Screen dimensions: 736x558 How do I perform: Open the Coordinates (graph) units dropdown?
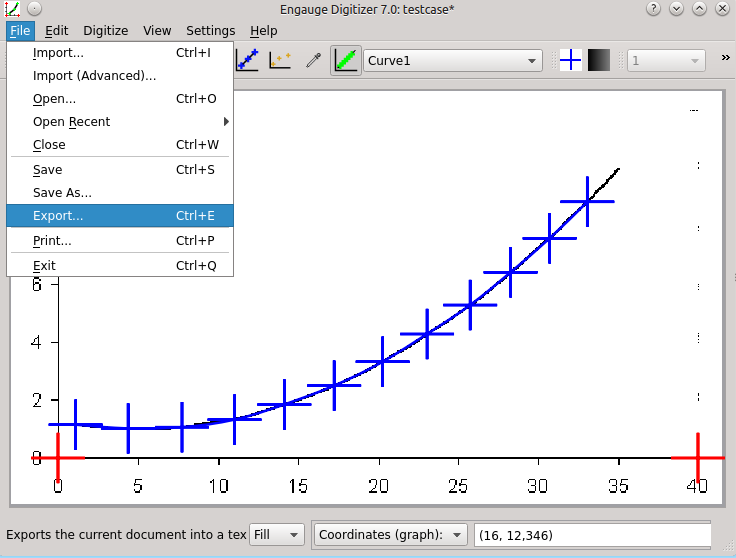point(390,535)
